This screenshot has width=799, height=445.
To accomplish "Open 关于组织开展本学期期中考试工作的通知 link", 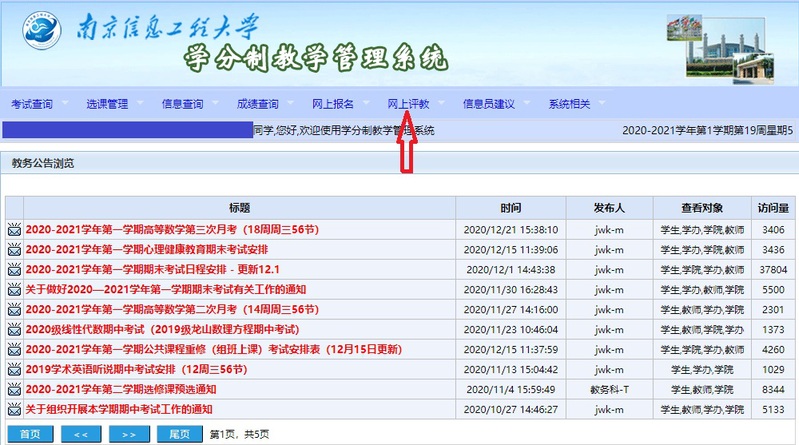I will pos(118,409).
